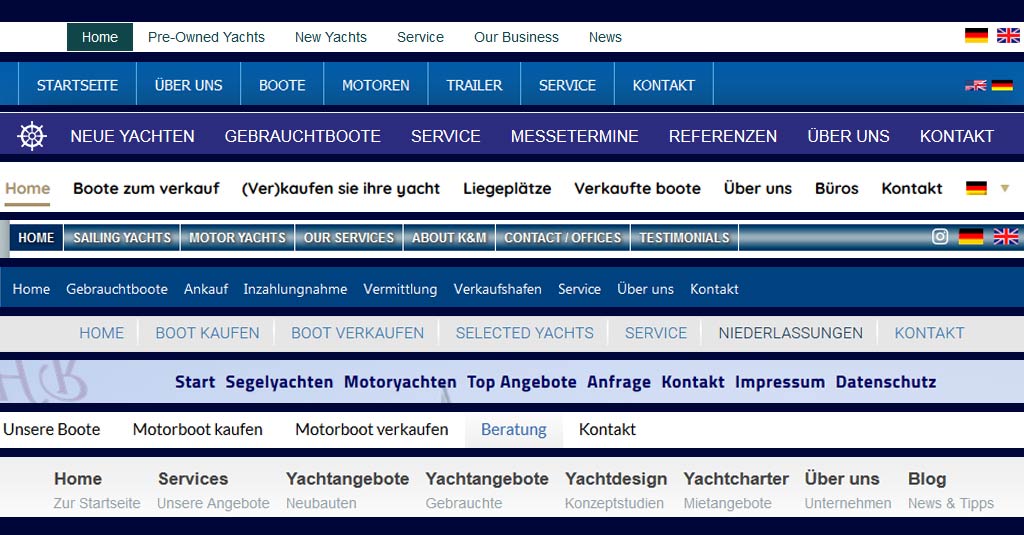1024x535 pixels.
Task: Switch to the Beratung tab
Action: pyautogui.click(x=513, y=430)
